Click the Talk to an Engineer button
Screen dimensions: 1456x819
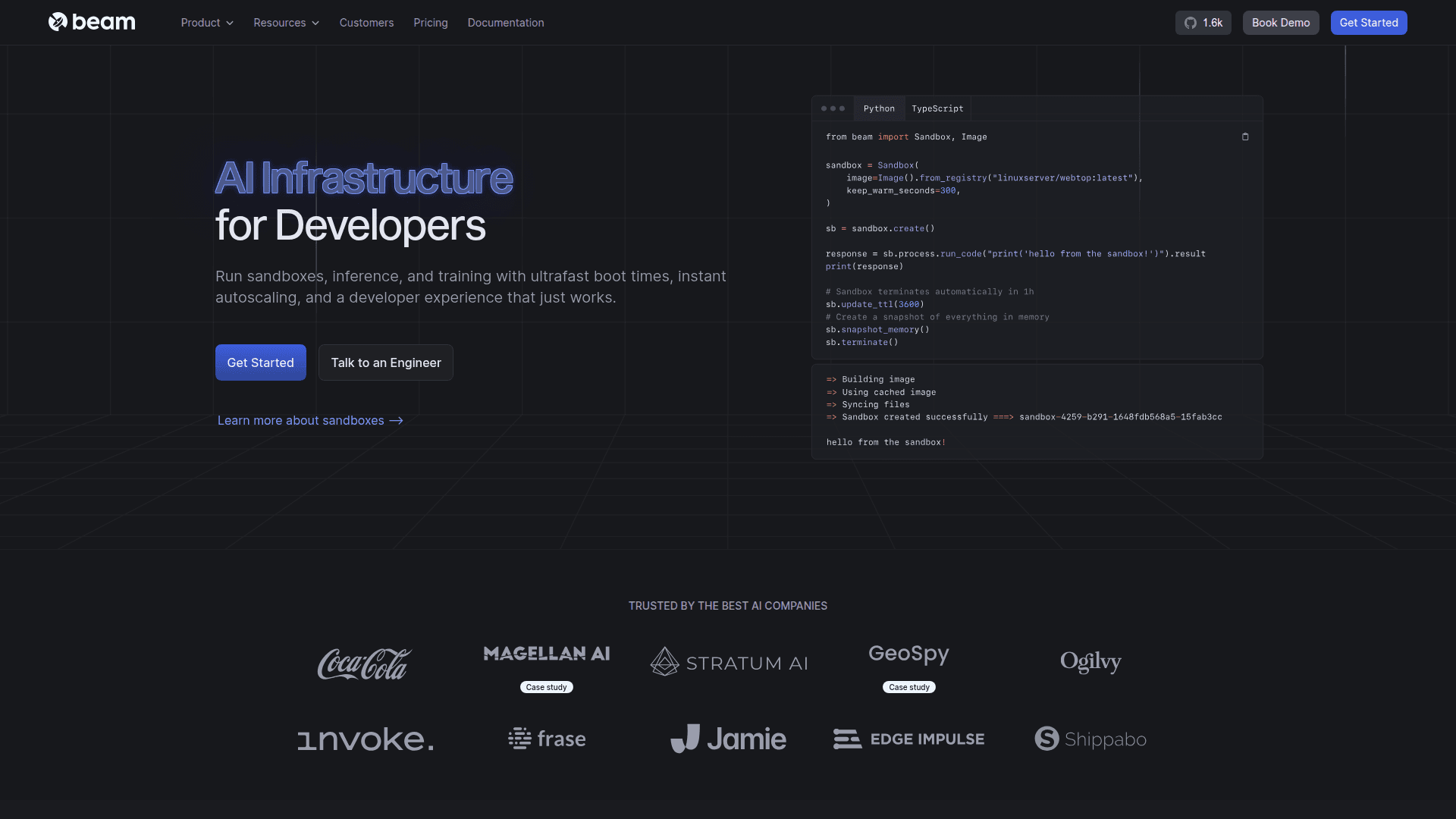pyautogui.click(x=386, y=362)
